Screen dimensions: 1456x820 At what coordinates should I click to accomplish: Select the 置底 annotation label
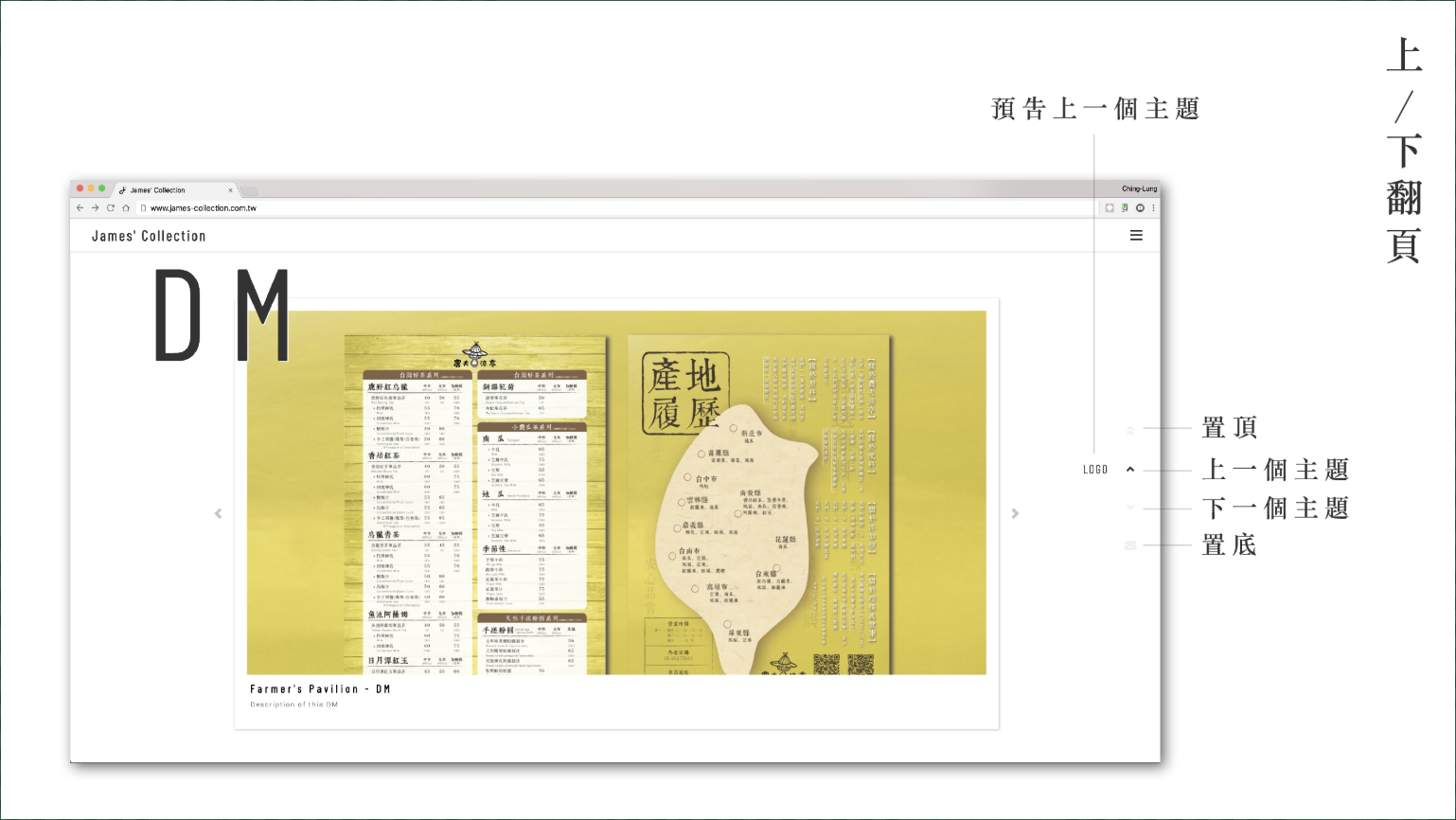coord(1230,545)
